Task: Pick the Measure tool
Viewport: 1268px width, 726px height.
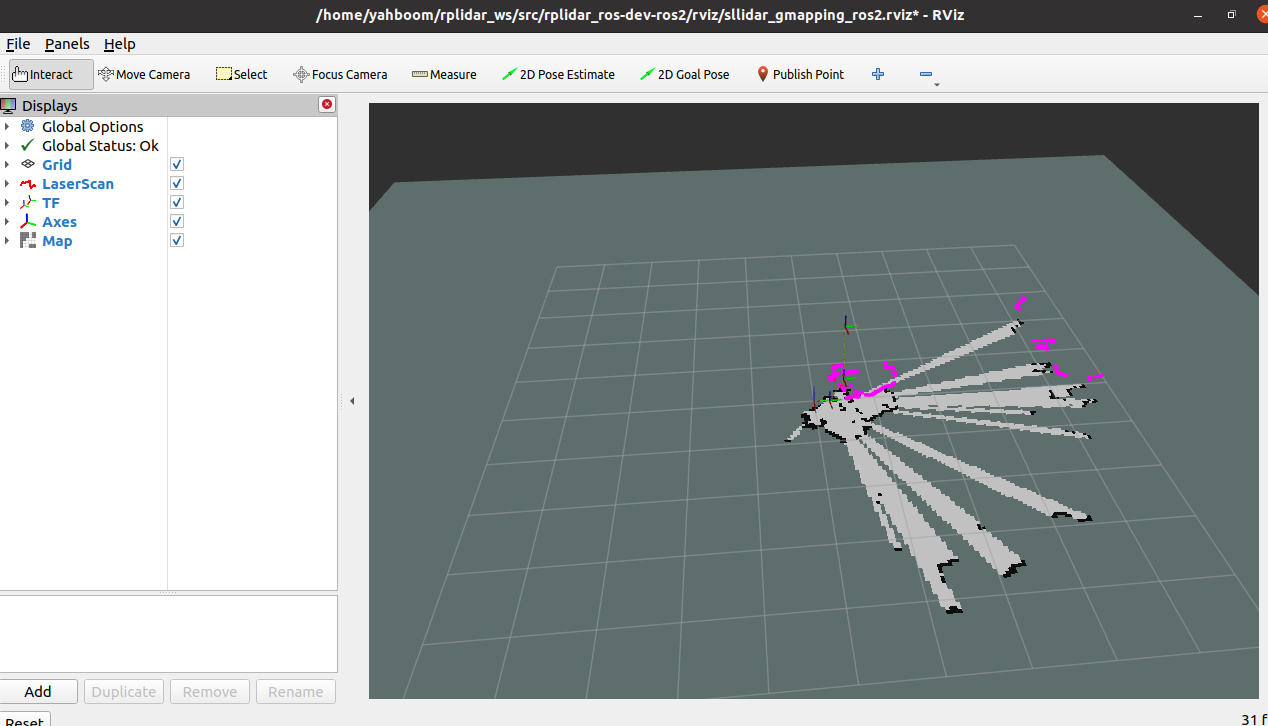Action: click(444, 74)
